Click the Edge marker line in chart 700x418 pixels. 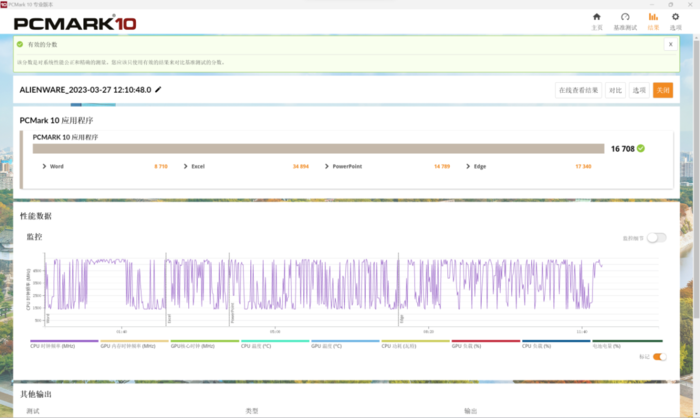coord(399,289)
